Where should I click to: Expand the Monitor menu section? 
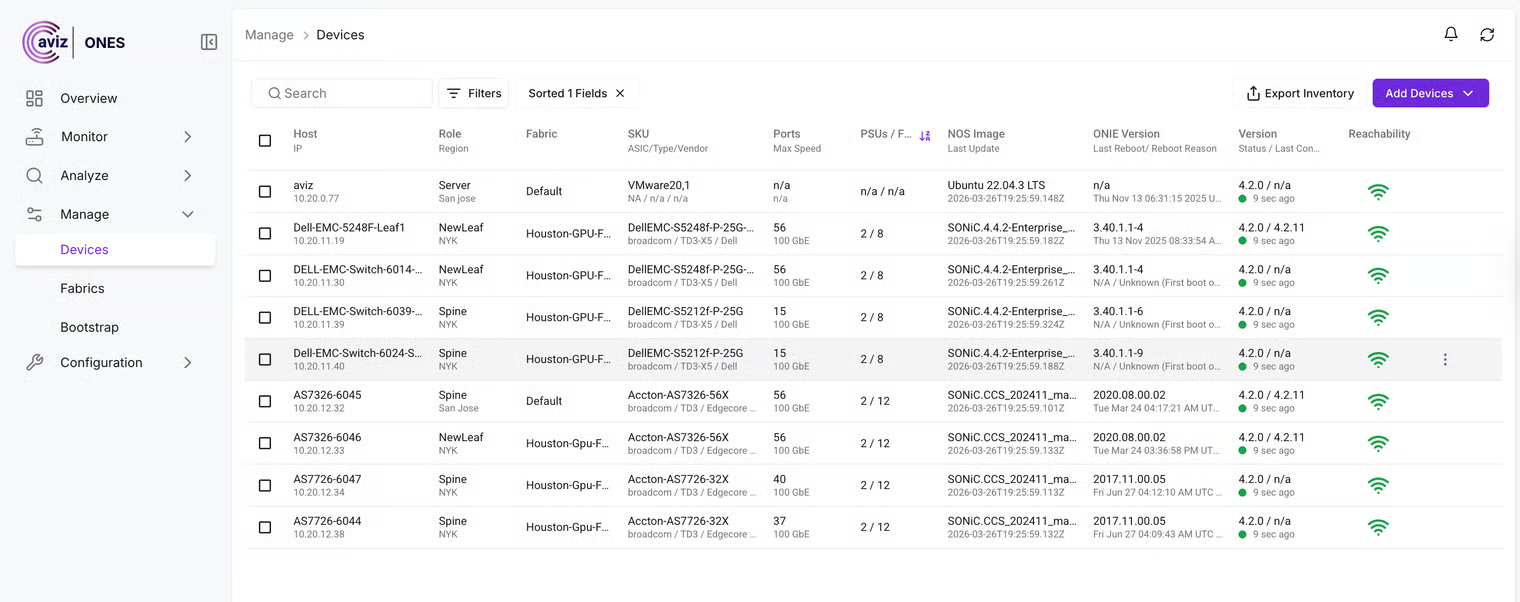click(x=110, y=137)
